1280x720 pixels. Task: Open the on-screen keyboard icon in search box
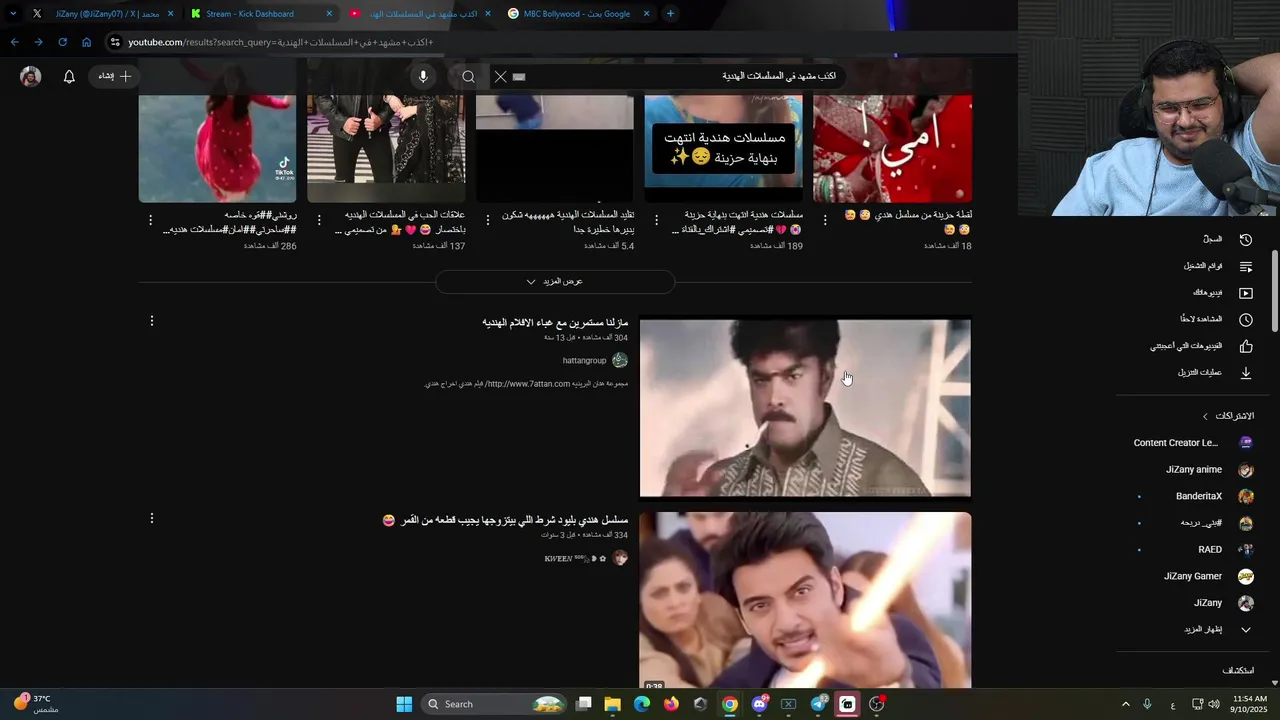(x=519, y=77)
